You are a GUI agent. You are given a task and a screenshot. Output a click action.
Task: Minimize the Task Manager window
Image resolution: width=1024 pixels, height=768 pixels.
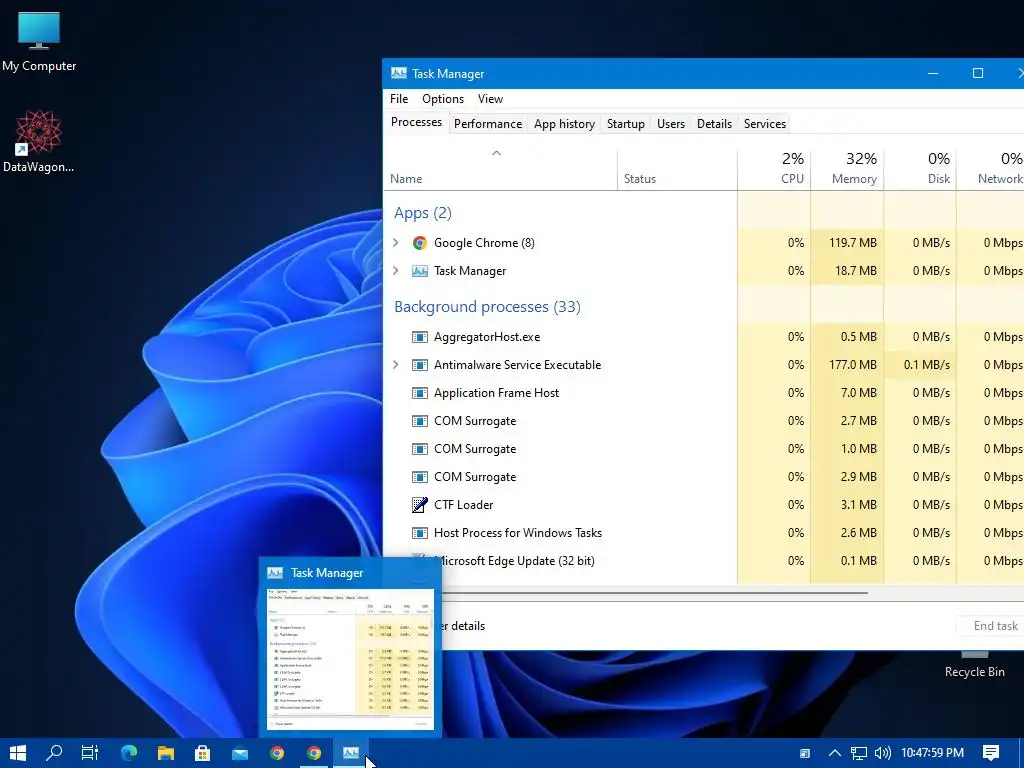click(x=933, y=73)
